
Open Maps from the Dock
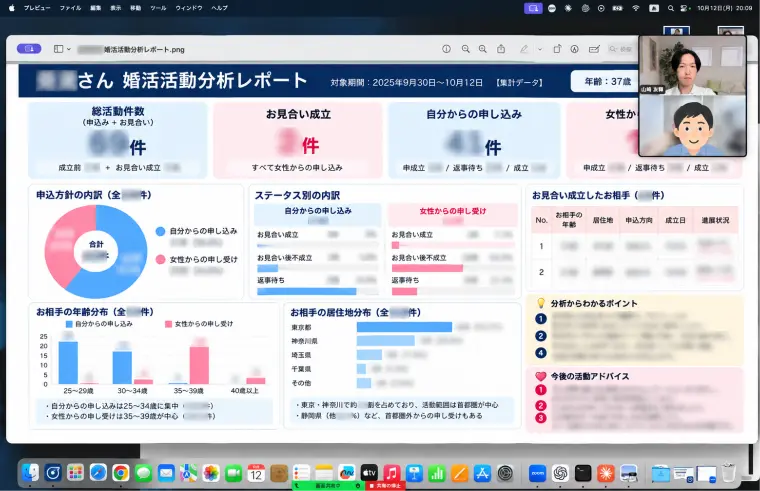(189, 473)
